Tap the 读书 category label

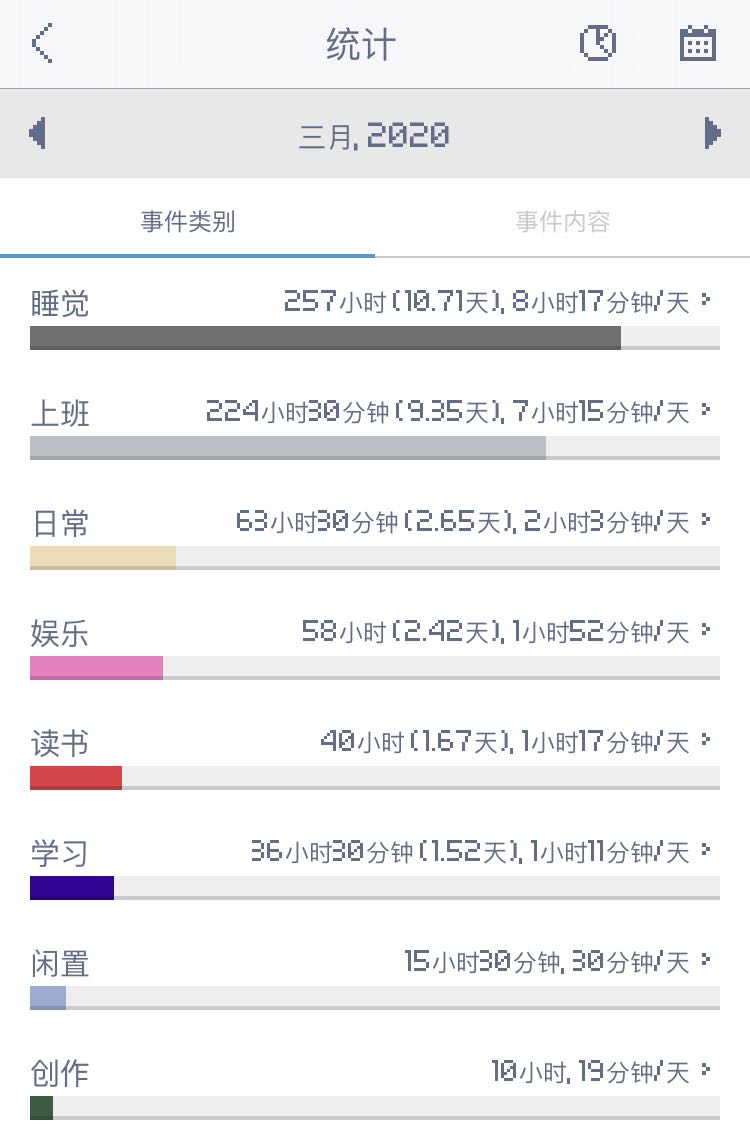[x=60, y=743]
